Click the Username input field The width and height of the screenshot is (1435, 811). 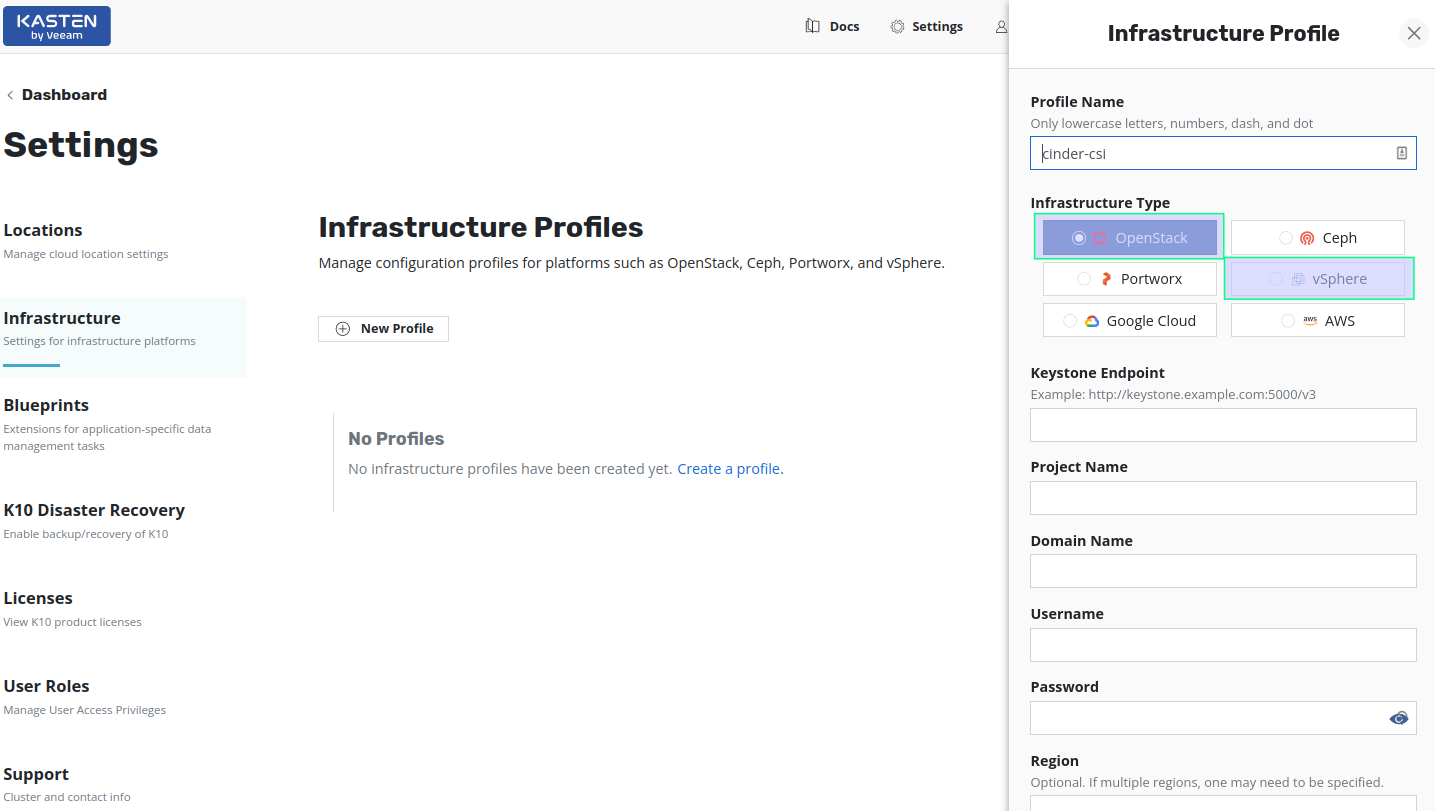[x=1223, y=645]
